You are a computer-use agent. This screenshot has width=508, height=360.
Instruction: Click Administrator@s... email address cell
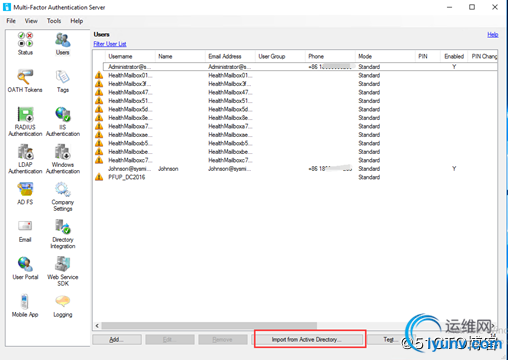pyautogui.click(x=229, y=67)
